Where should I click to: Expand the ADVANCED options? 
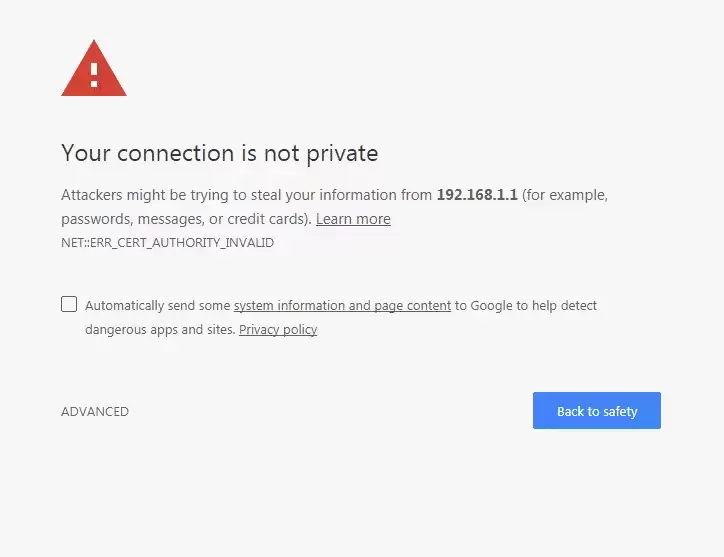(x=95, y=411)
